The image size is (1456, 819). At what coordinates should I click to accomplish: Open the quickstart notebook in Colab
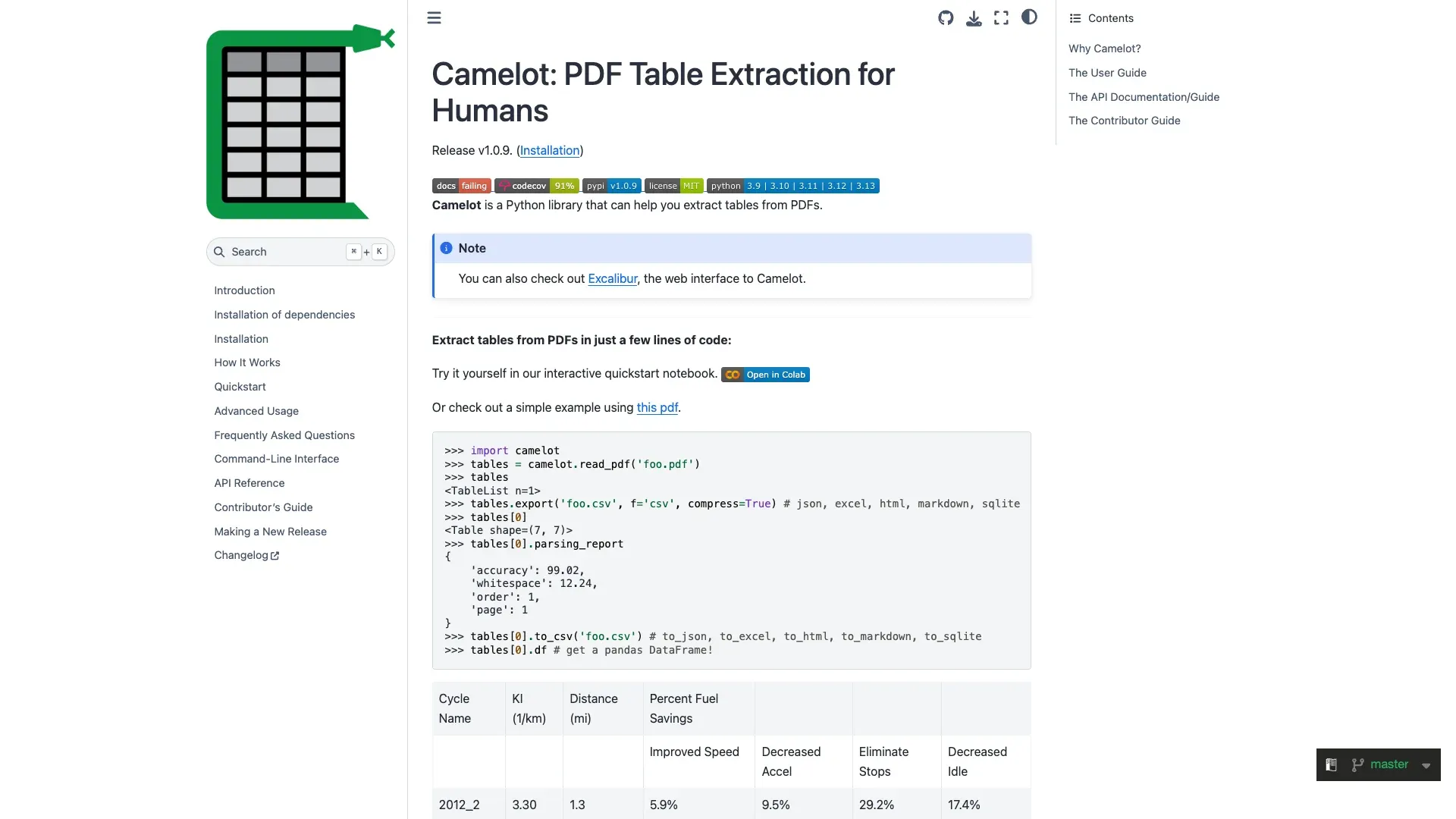coord(765,374)
